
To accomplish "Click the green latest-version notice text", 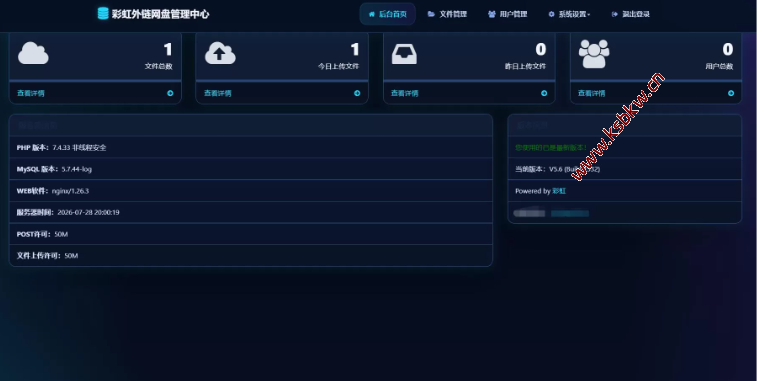I will 551,147.
